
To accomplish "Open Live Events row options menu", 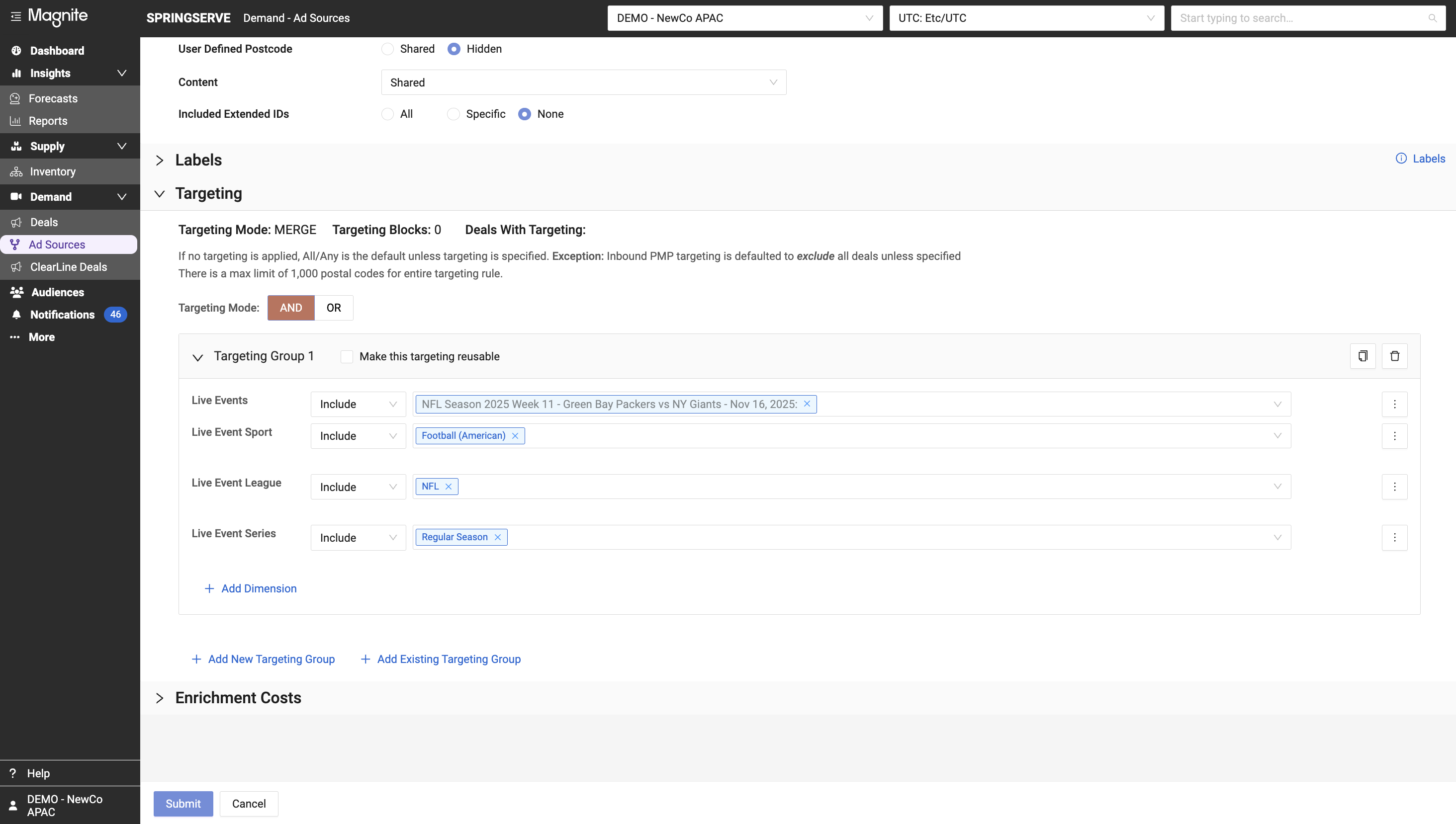I will click(x=1394, y=404).
